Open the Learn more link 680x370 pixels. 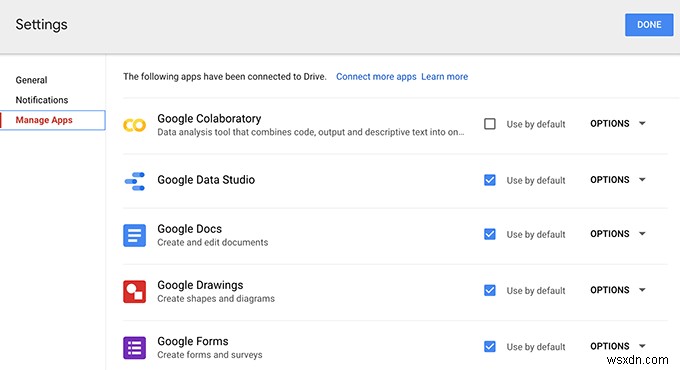click(445, 77)
